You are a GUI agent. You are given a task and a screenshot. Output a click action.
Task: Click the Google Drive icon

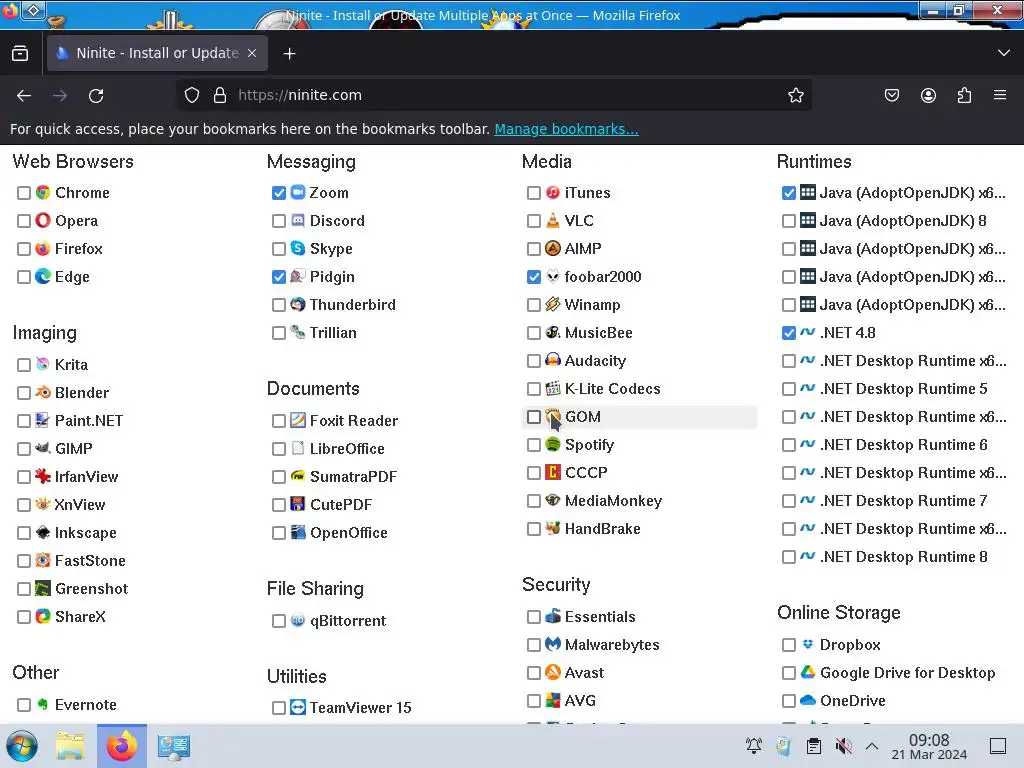[808, 673]
